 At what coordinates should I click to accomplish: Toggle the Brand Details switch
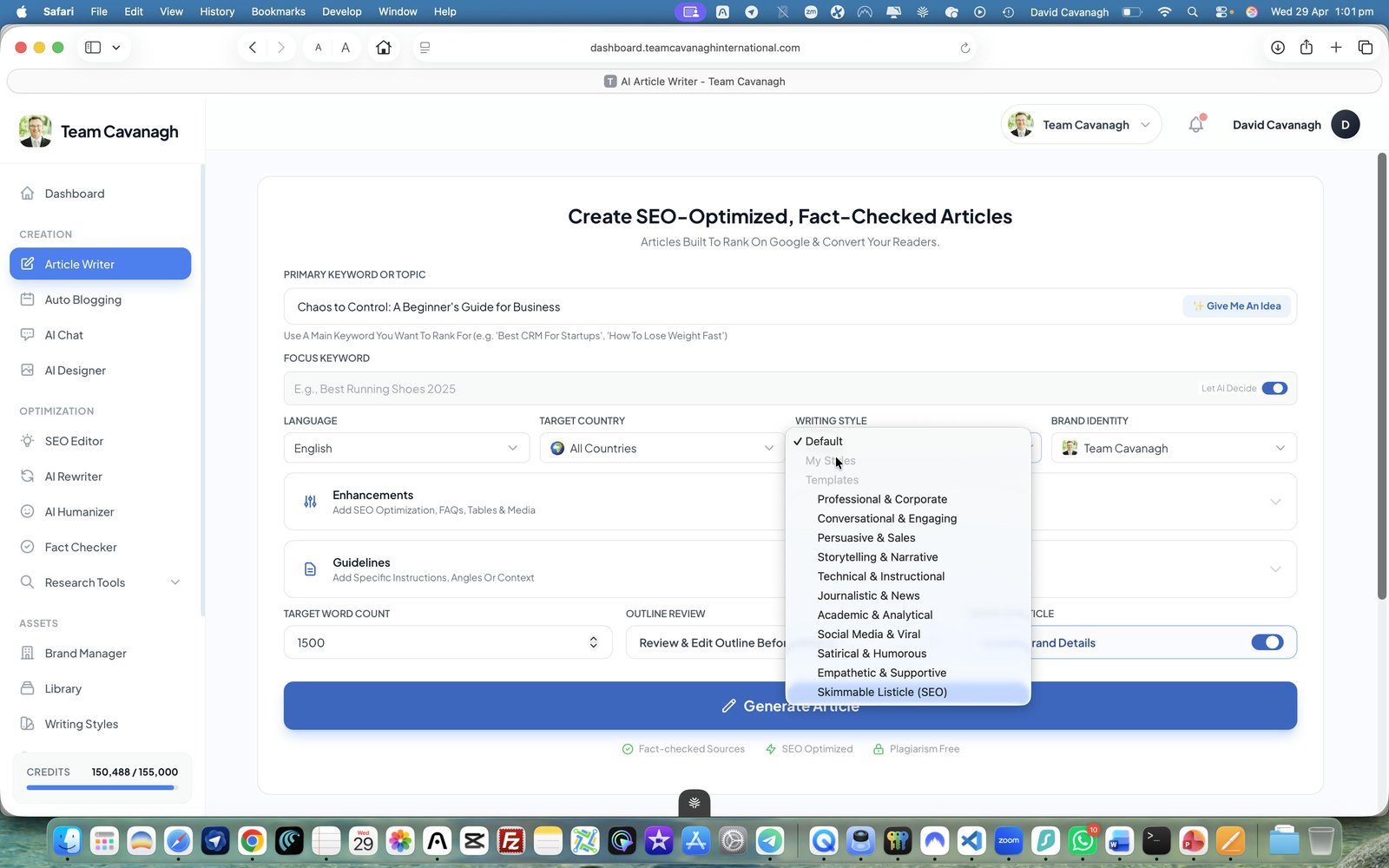click(1267, 642)
